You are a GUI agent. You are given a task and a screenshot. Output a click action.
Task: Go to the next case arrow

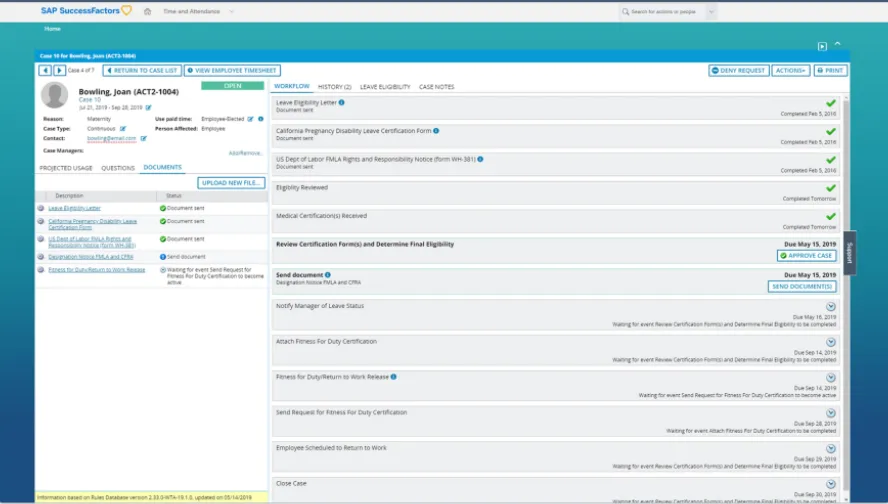[x=59, y=71]
